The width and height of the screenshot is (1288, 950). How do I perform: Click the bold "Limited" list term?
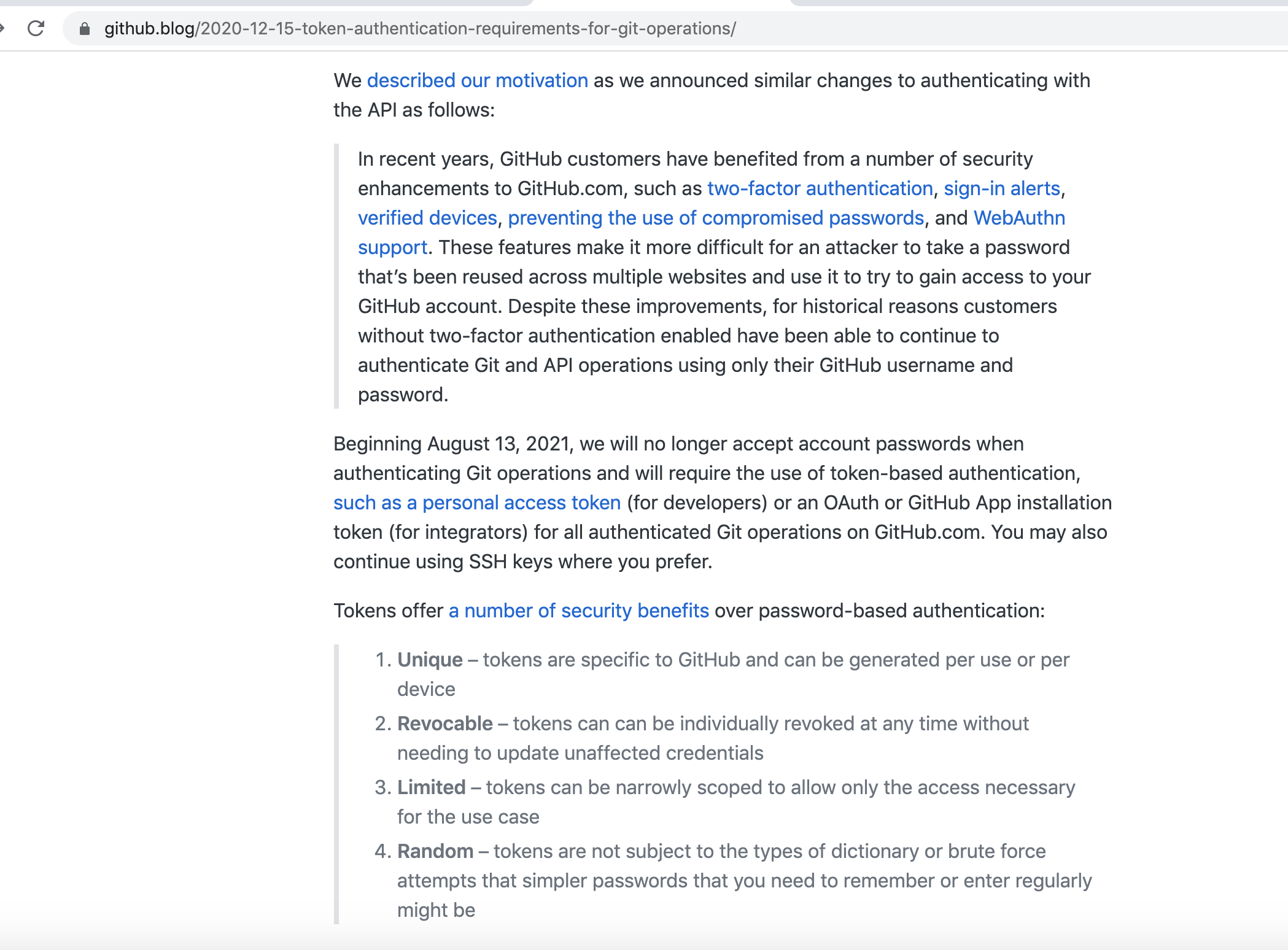(x=431, y=787)
